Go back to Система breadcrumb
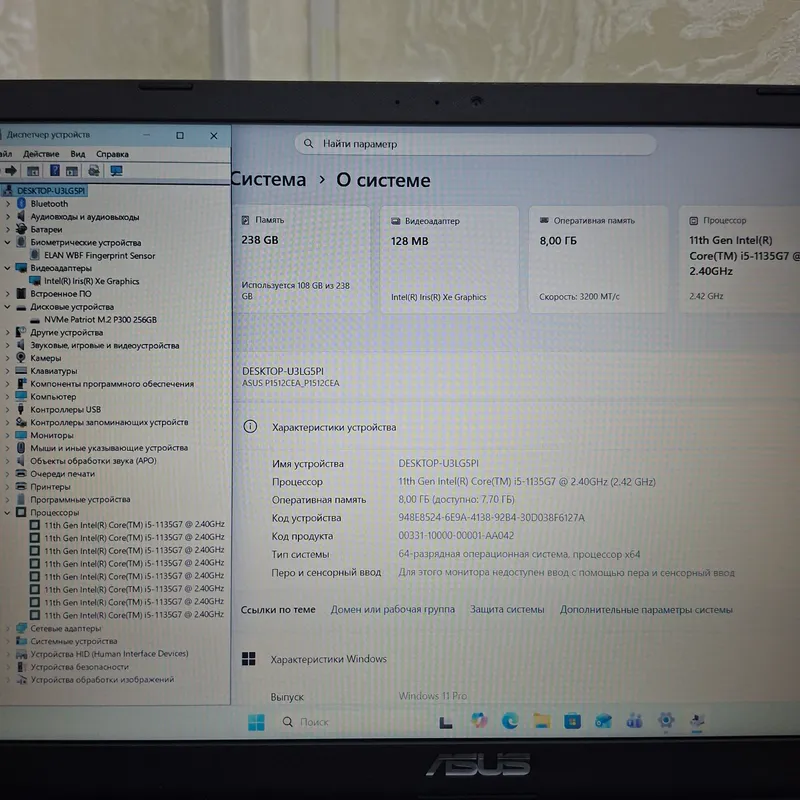This screenshot has width=800, height=800. [269, 180]
